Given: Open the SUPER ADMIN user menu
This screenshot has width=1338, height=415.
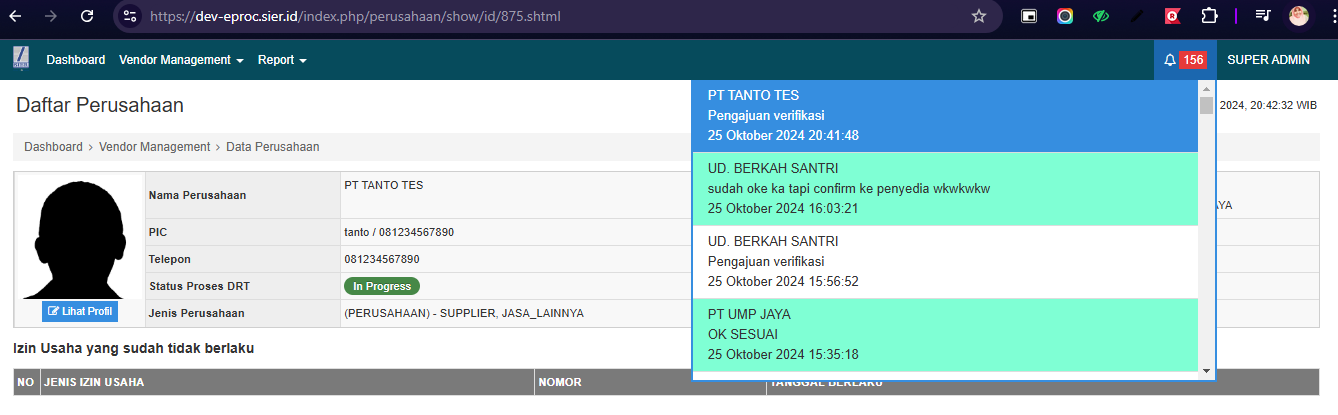Looking at the screenshot, I should [x=1268, y=60].
